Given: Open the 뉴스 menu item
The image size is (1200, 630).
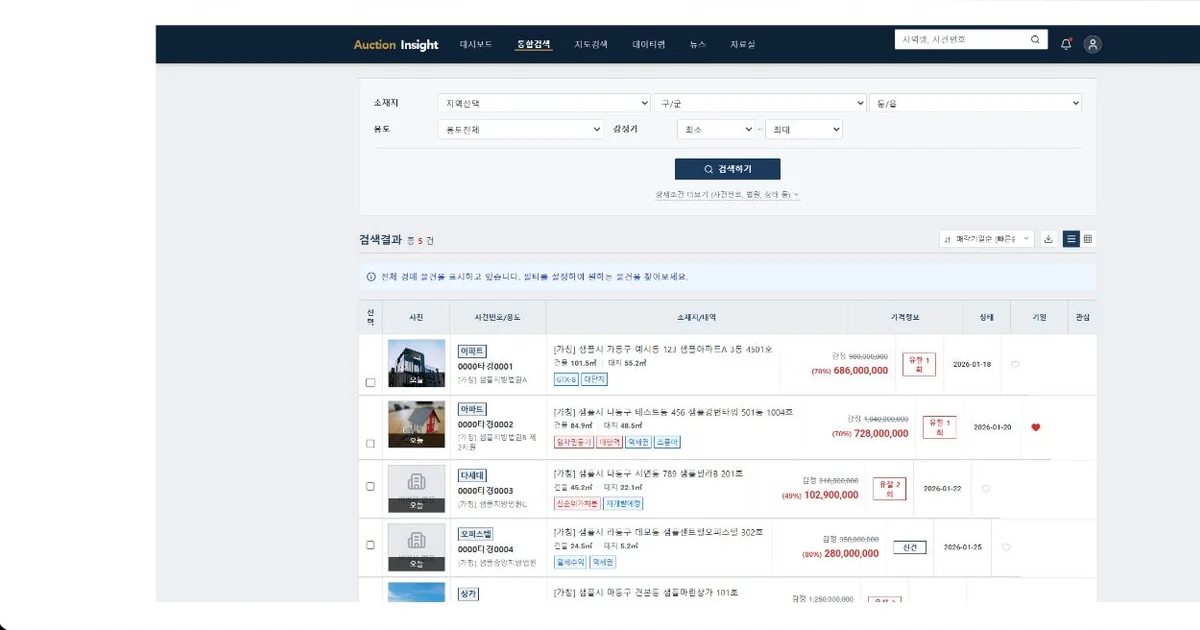Looking at the screenshot, I should [698, 45].
